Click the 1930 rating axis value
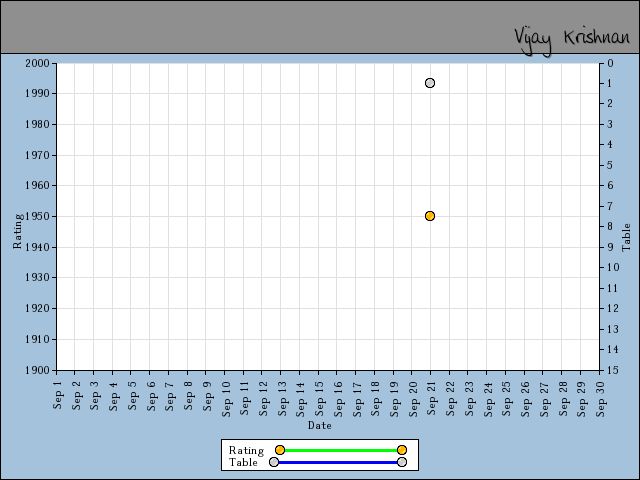This screenshot has width=640, height=480. pos(37,278)
